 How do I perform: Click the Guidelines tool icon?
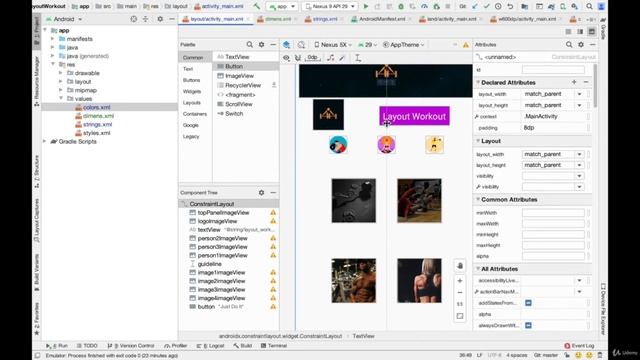point(358,58)
